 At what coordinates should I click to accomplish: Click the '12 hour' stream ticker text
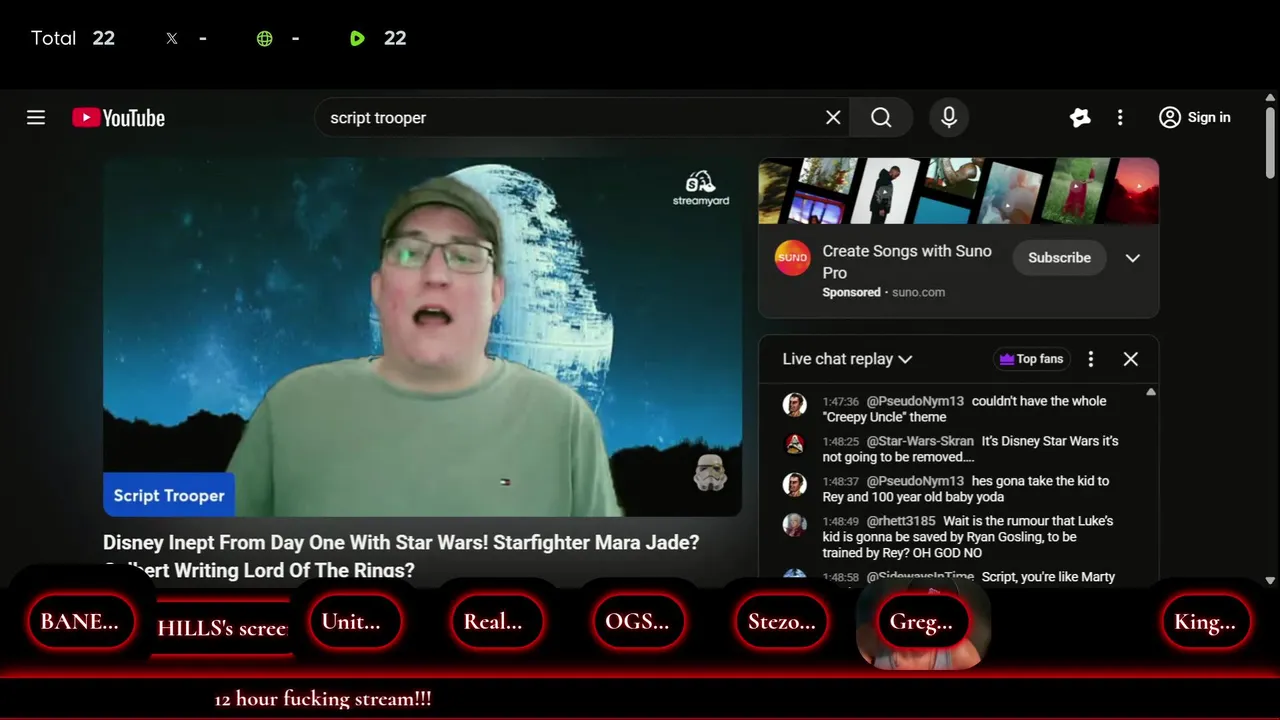tap(323, 699)
